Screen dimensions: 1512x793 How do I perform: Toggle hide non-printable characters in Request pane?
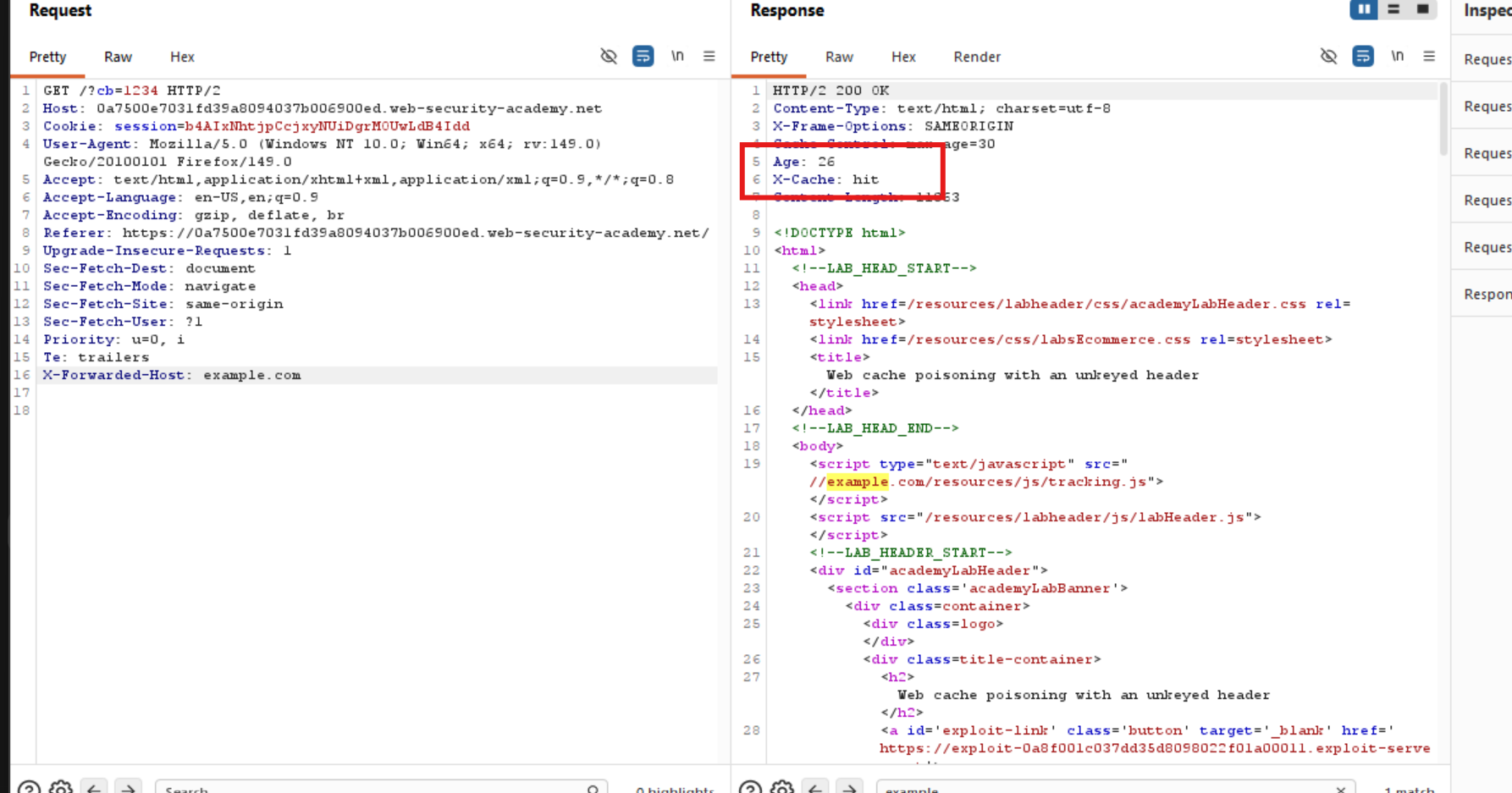click(x=609, y=57)
